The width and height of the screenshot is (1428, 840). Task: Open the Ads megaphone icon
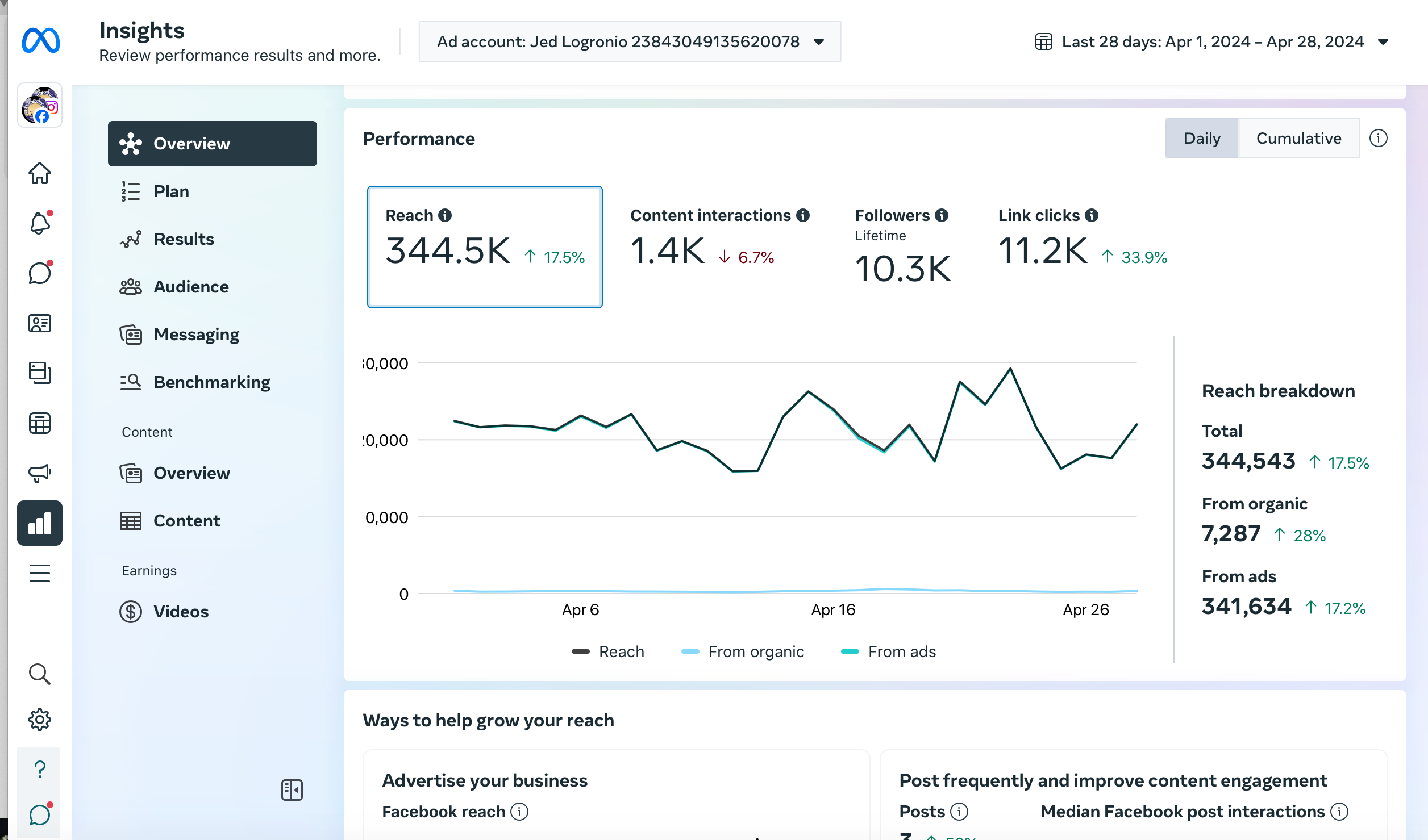[x=40, y=473]
